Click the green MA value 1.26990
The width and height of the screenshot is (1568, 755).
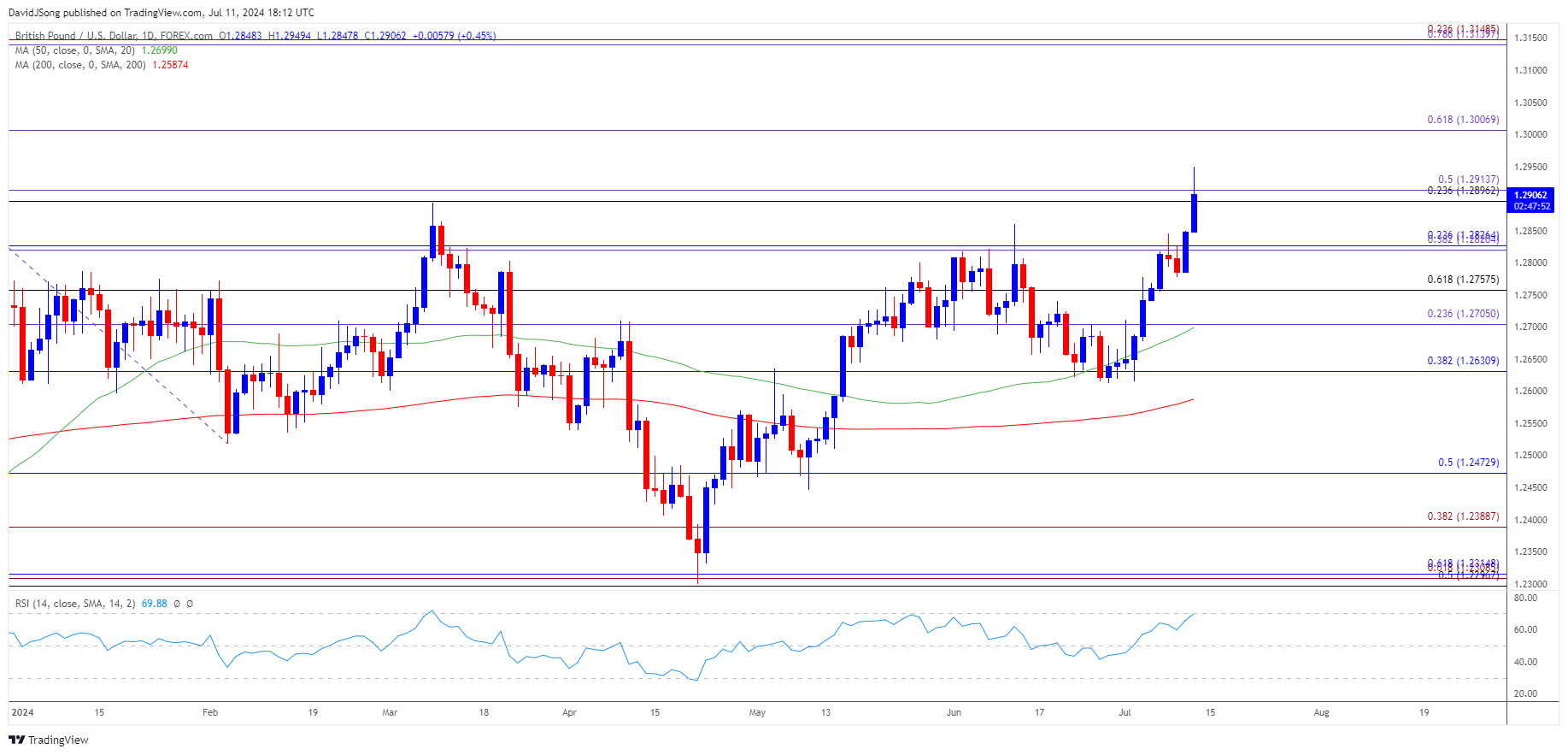[159, 50]
